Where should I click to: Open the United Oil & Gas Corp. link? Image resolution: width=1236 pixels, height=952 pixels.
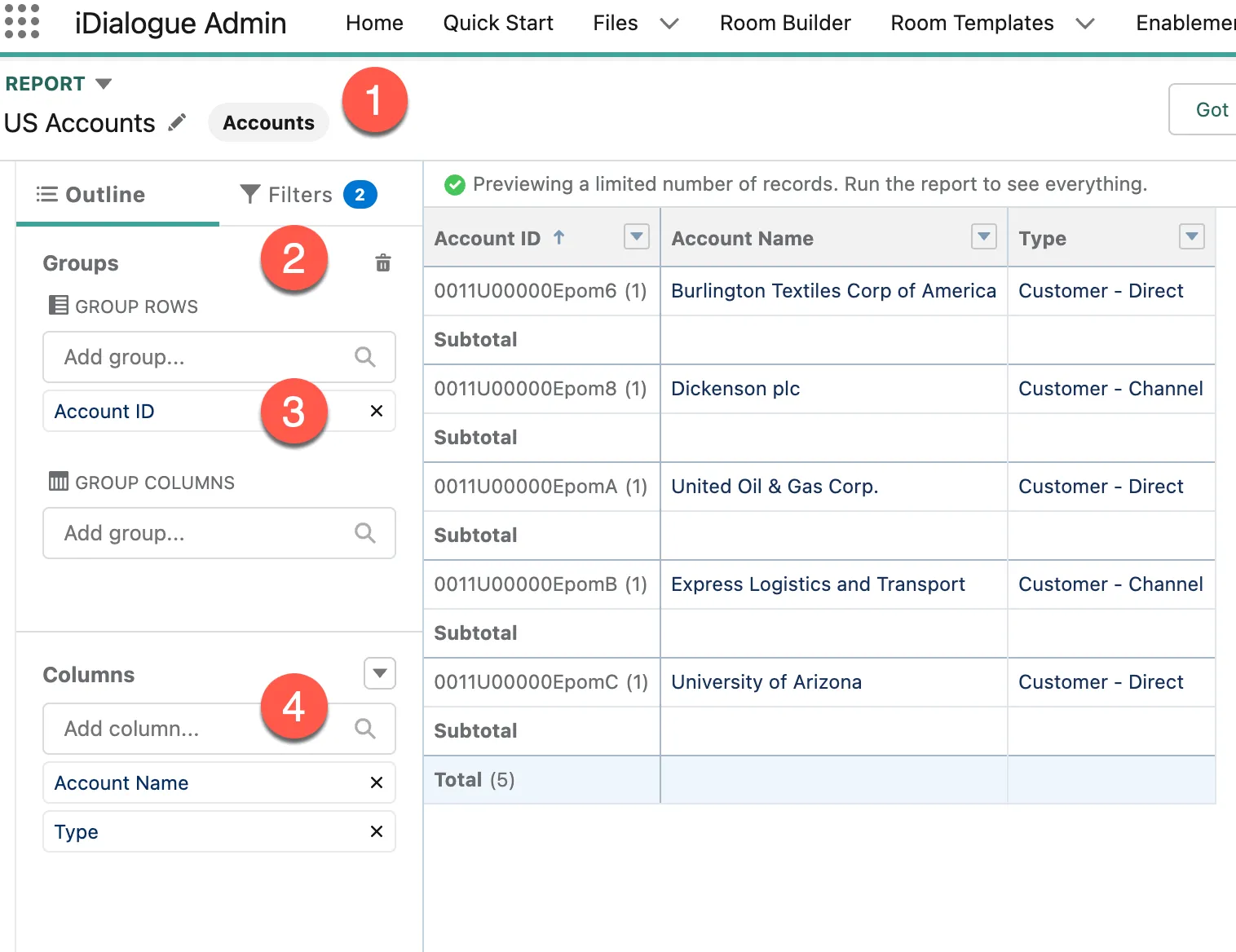click(775, 486)
